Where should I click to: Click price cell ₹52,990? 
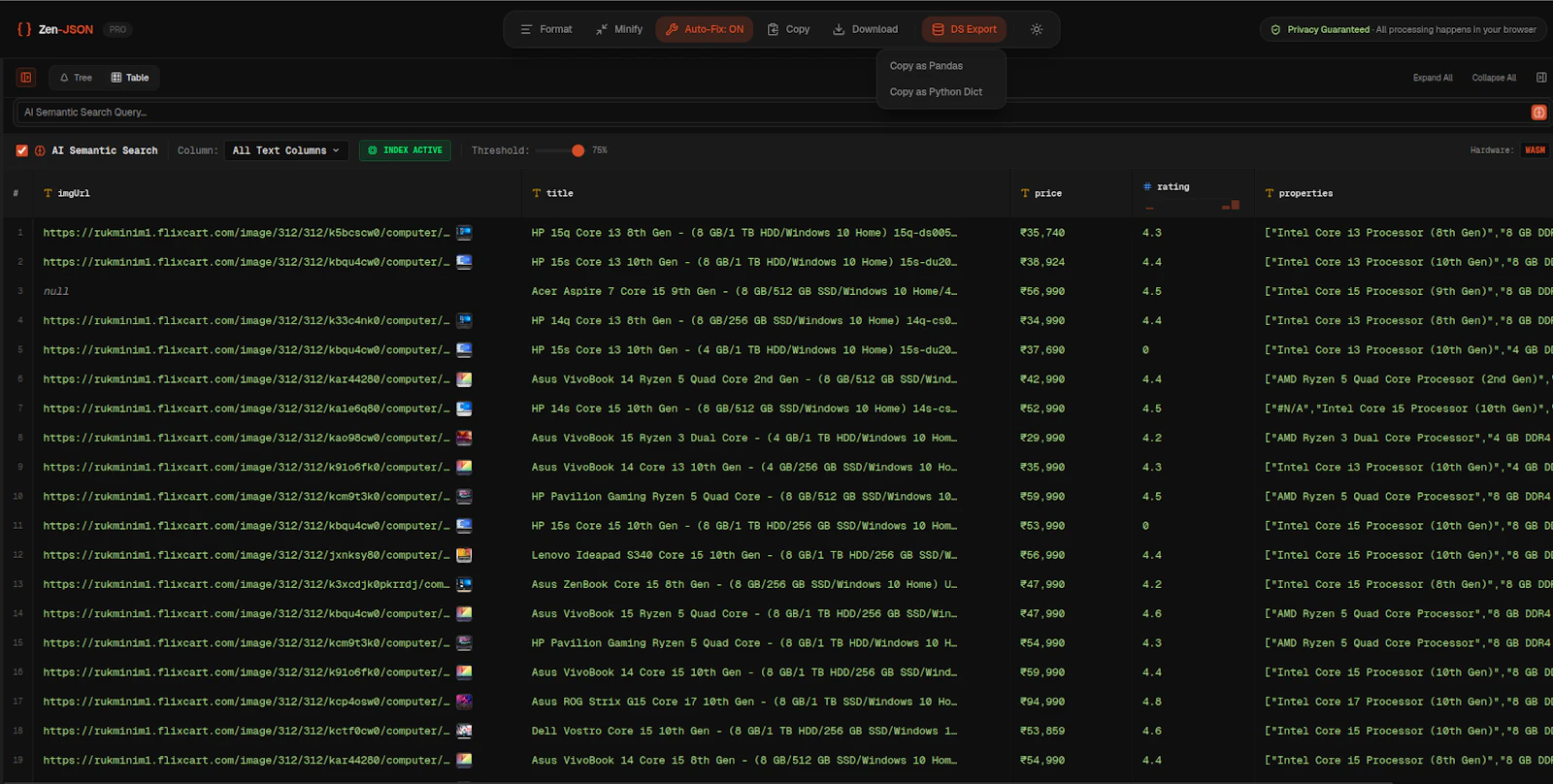point(1042,408)
